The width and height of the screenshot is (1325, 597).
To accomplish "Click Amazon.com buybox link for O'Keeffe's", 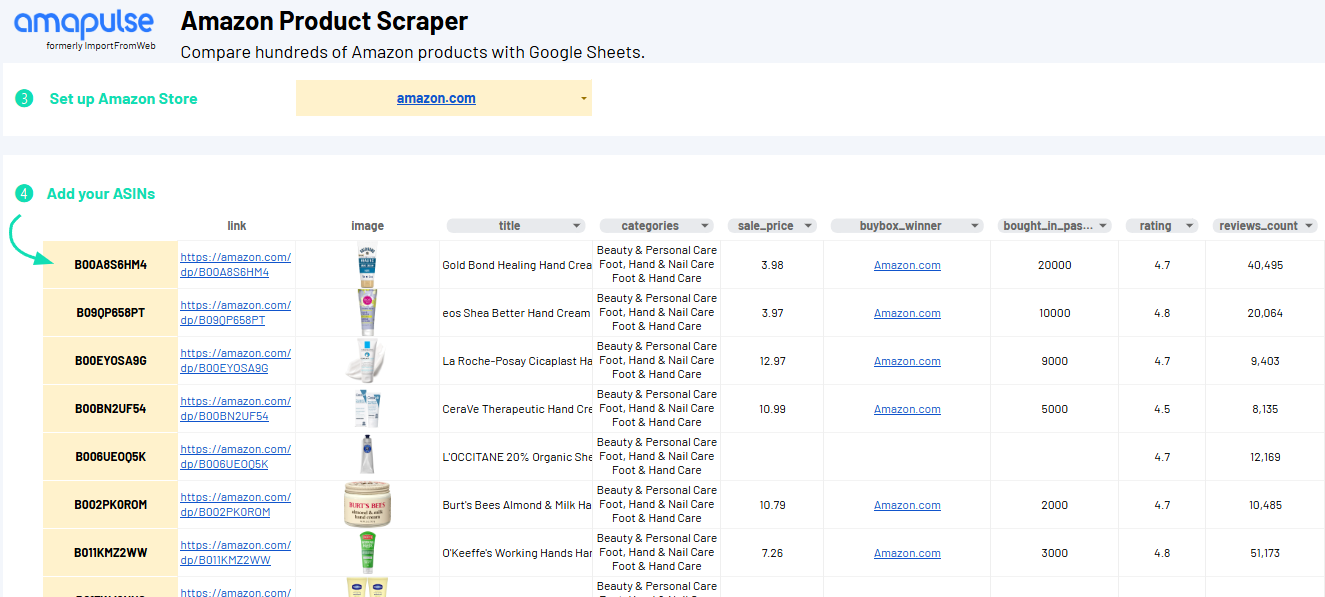I will 907,553.
